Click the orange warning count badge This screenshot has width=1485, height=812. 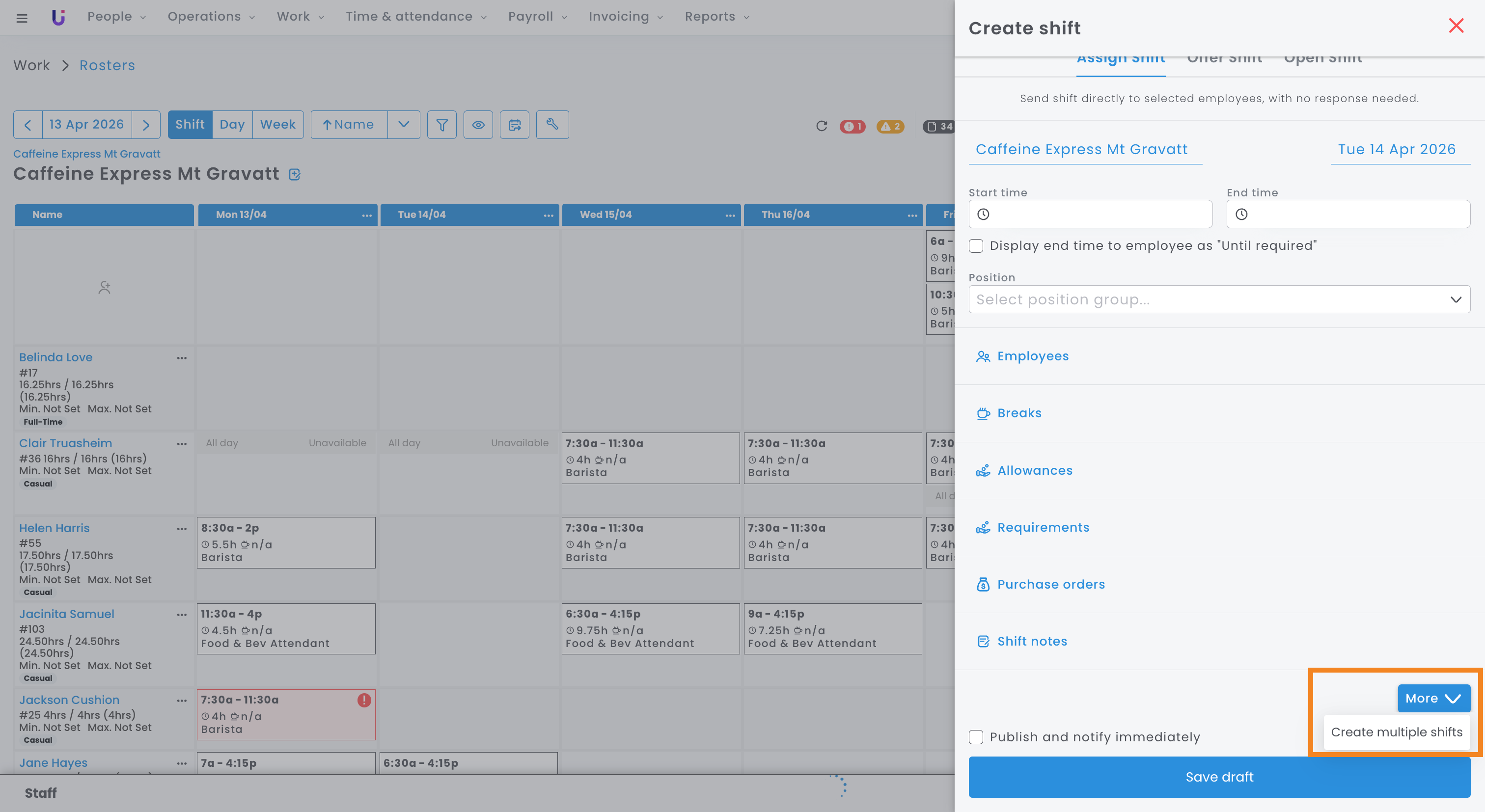(890, 126)
